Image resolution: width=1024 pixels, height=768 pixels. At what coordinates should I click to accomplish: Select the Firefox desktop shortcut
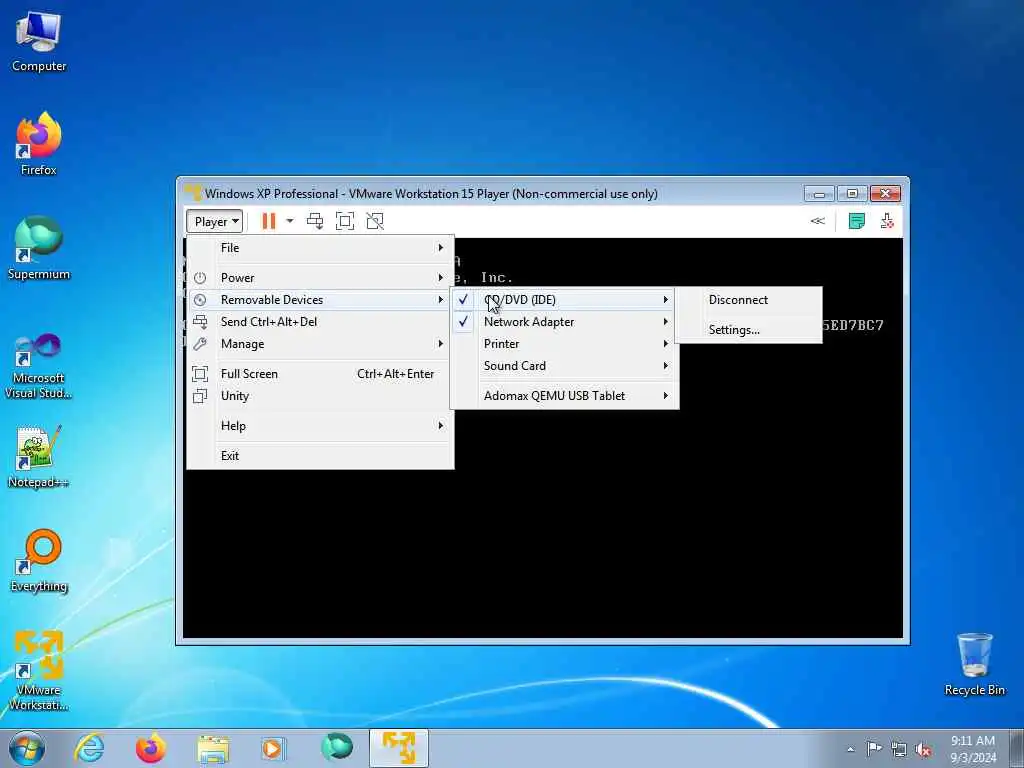[x=39, y=144]
